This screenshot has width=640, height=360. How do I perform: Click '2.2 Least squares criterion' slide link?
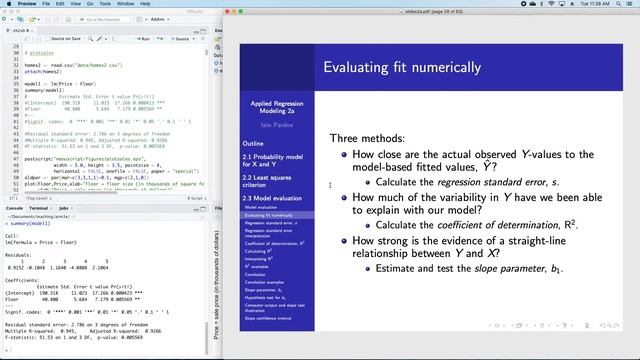pyautogui.click(x=267, y=181)
